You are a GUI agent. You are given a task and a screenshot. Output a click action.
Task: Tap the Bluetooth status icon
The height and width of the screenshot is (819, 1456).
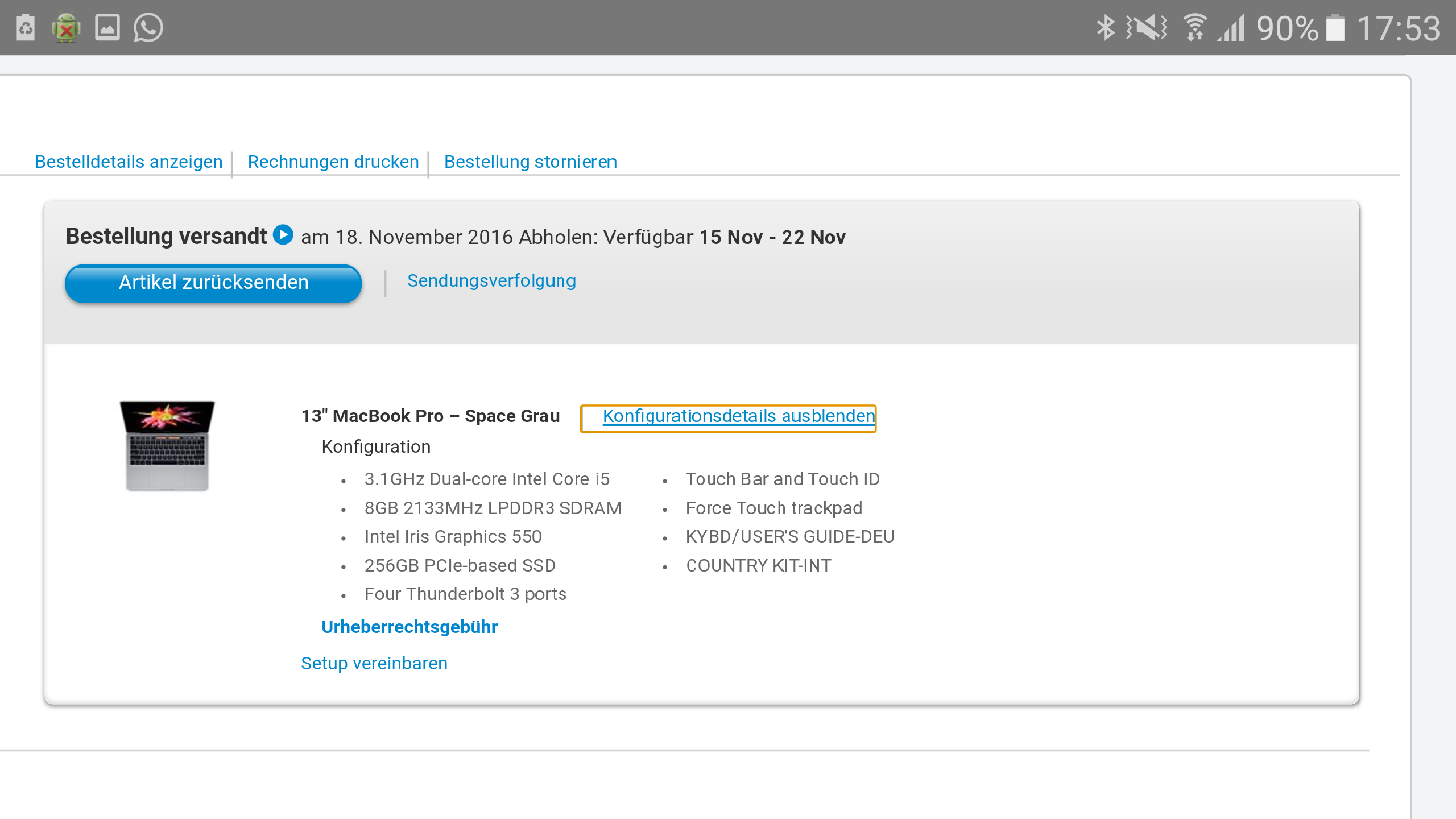click(x=1106, y=28)
